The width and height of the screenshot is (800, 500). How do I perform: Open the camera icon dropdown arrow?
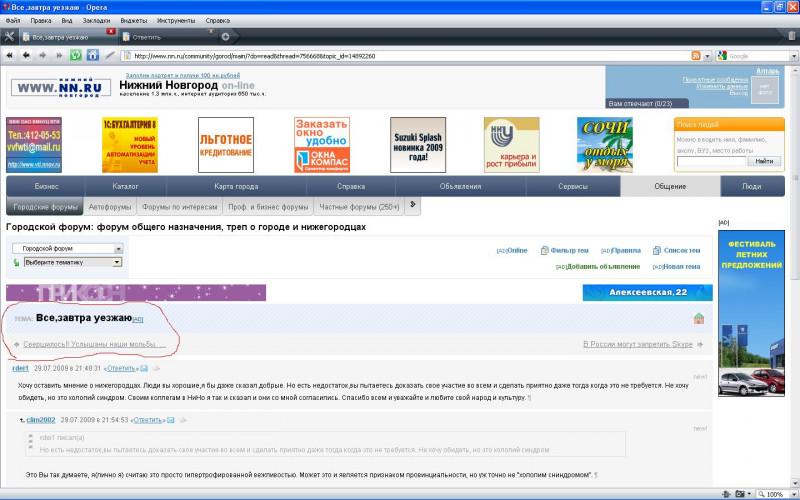point(749,494)
